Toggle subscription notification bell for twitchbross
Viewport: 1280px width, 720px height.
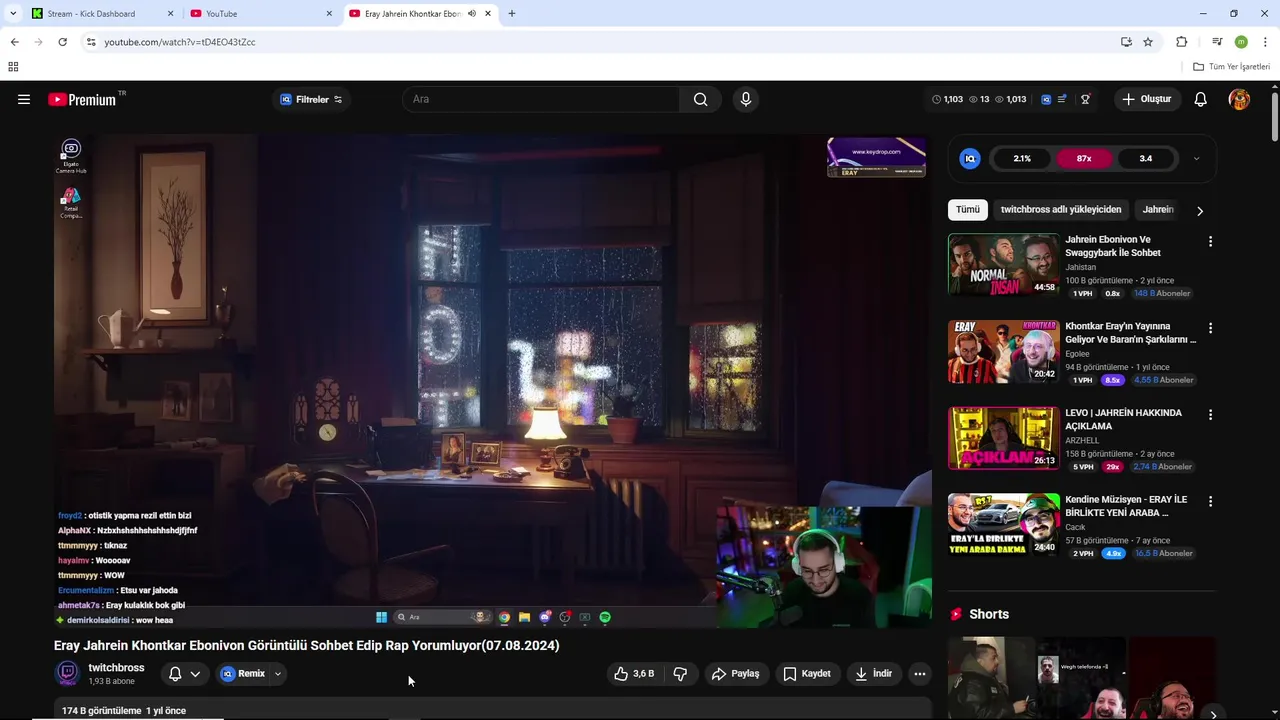coord(175,674)
